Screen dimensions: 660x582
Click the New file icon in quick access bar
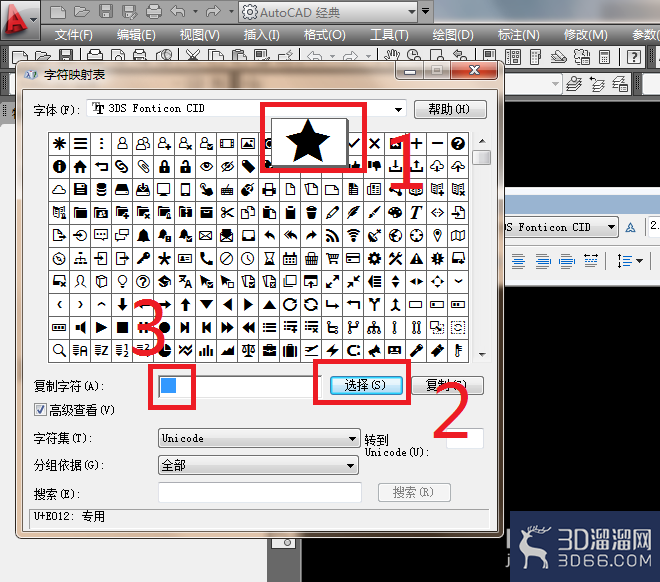58,12
